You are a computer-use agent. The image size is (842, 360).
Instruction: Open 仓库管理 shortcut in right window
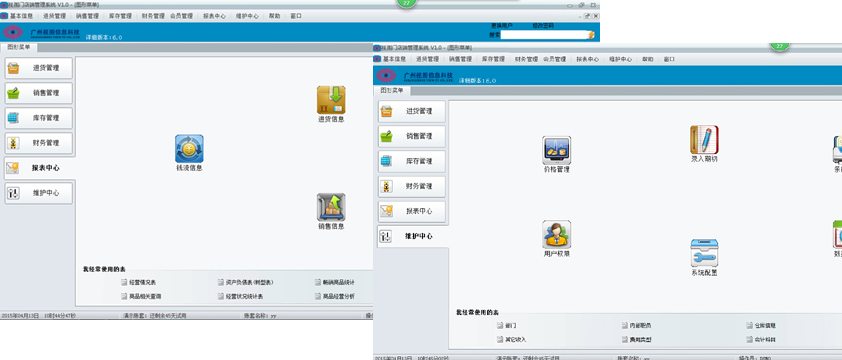click(x=761, y=326)
